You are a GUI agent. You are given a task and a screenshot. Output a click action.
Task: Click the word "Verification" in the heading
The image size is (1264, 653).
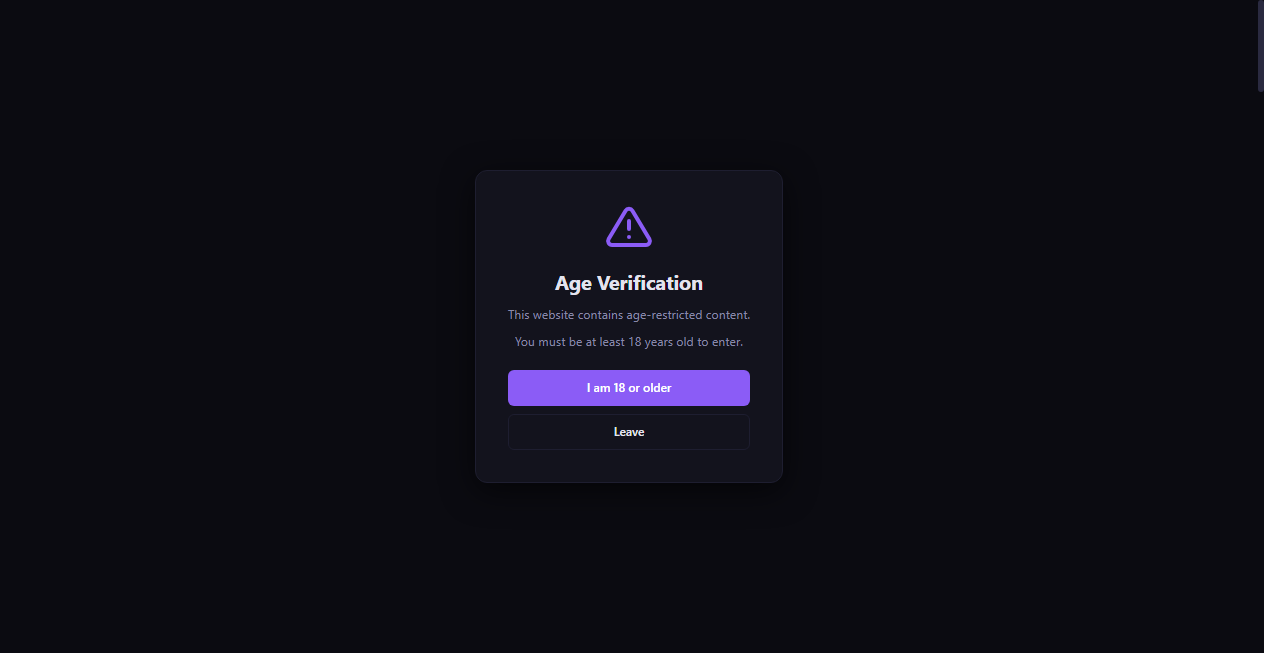coord(650,283)
